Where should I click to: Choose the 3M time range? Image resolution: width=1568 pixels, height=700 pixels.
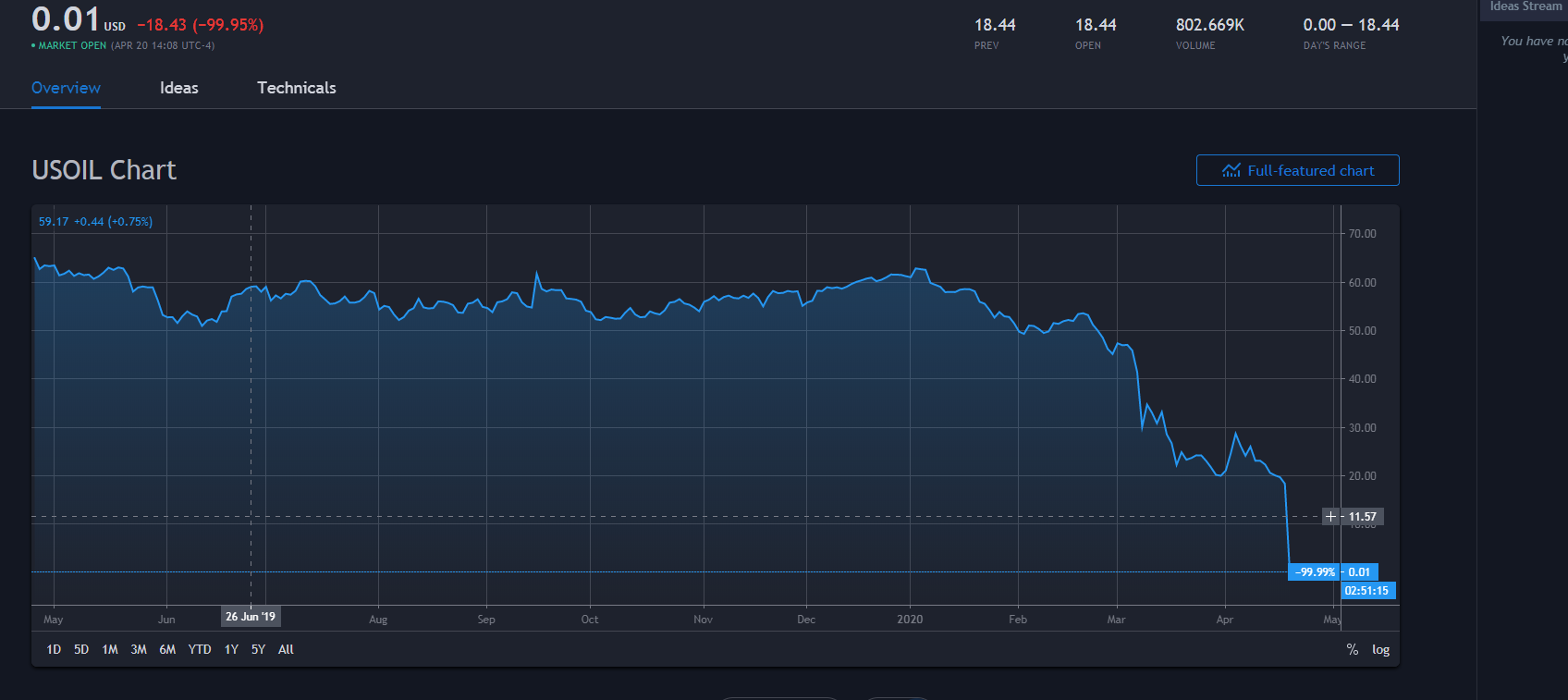(x=139, y=650)
